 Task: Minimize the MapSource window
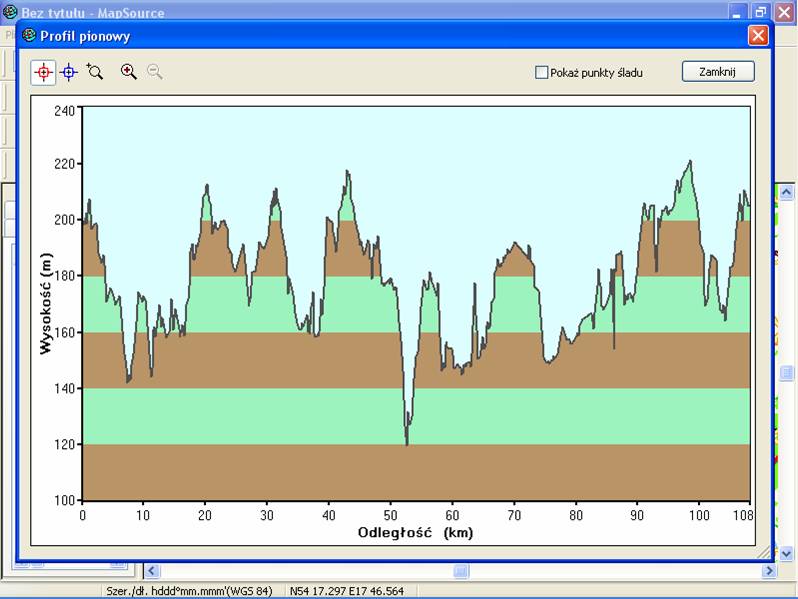737,11
